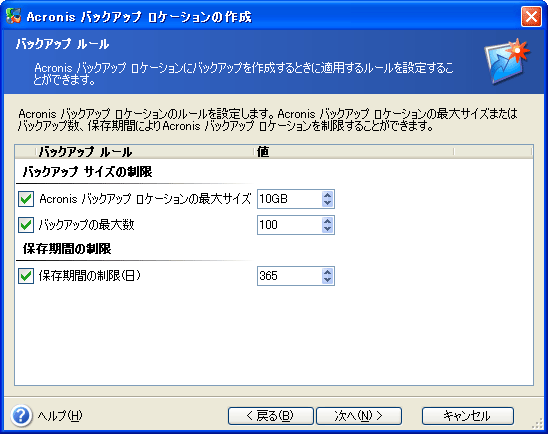Open ヘルプ(H) help link

tap(60, 416)
